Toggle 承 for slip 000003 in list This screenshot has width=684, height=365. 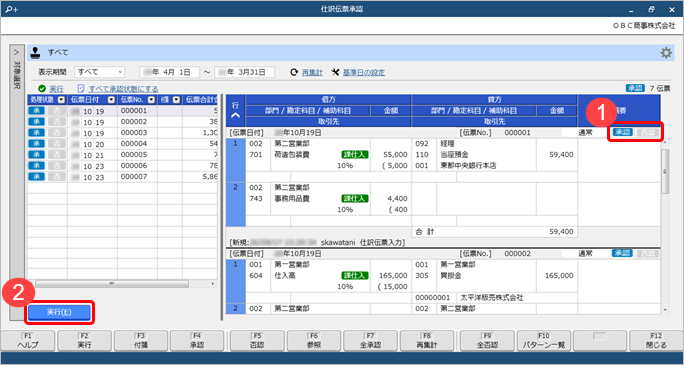(37, 133)
